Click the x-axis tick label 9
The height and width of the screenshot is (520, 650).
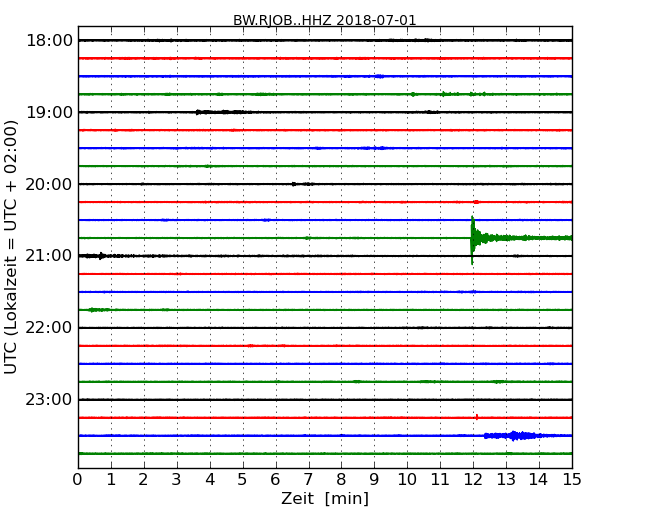point(374,480)
